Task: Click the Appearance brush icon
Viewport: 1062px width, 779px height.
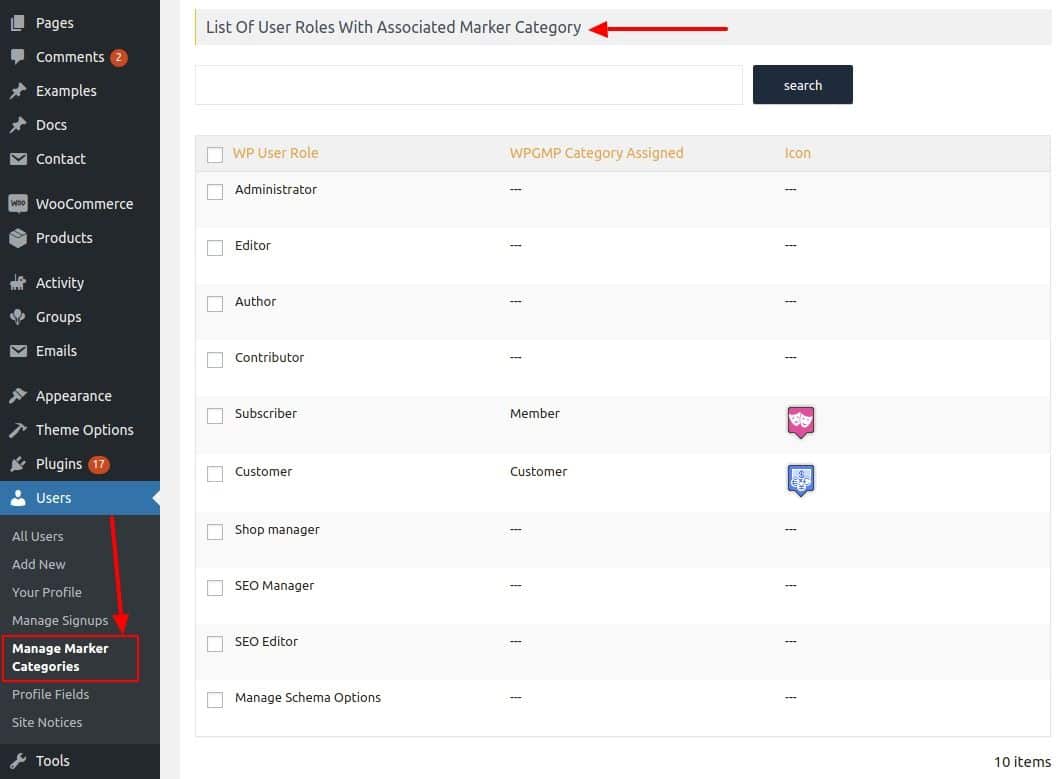Action: click(x=17, y=395)
